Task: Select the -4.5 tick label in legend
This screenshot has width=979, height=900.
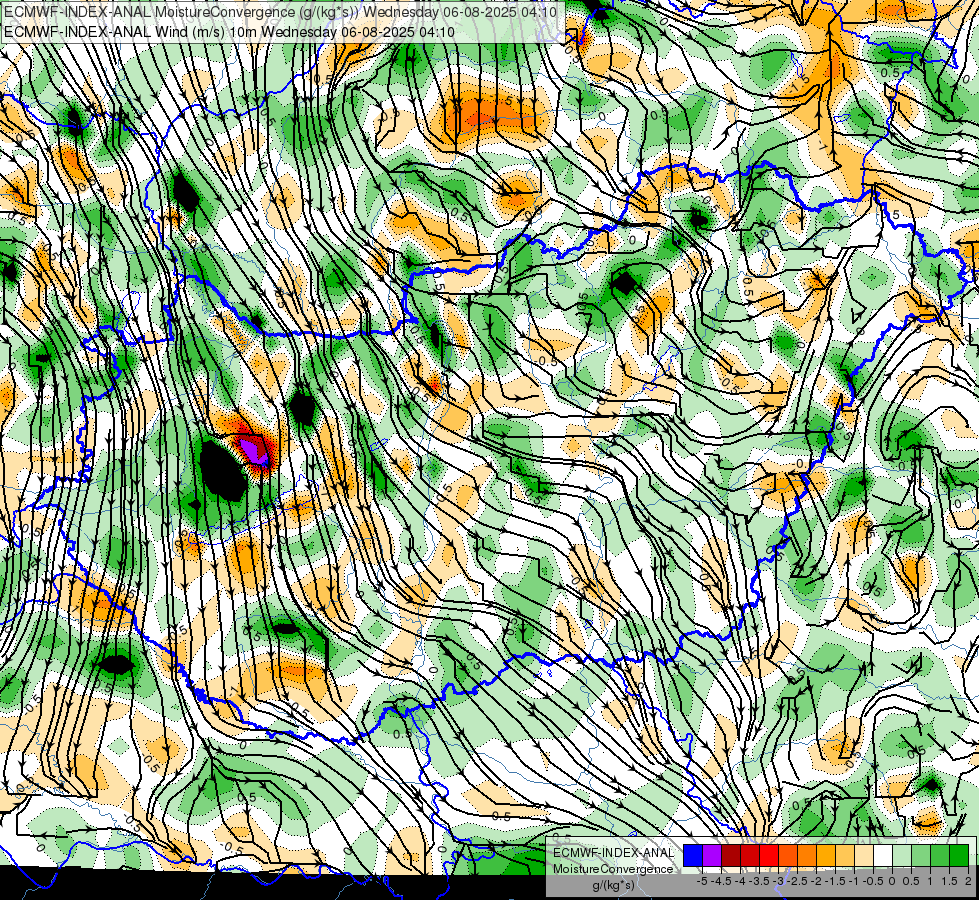Action: [x=722, y=881]
